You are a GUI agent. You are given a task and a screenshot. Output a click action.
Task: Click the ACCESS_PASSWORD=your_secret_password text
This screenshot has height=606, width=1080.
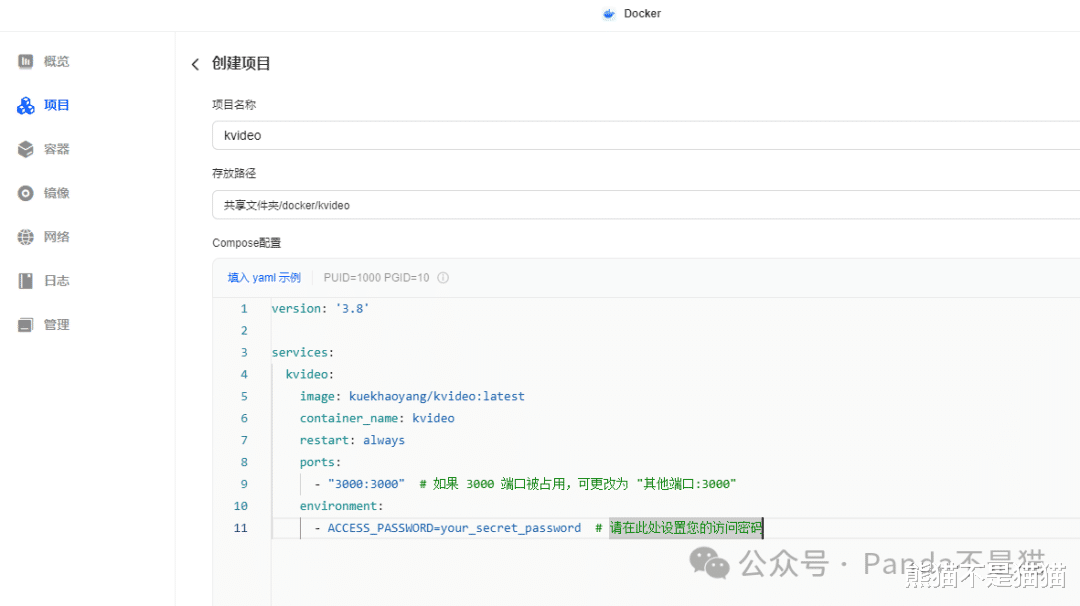click(x=454, y=528)
